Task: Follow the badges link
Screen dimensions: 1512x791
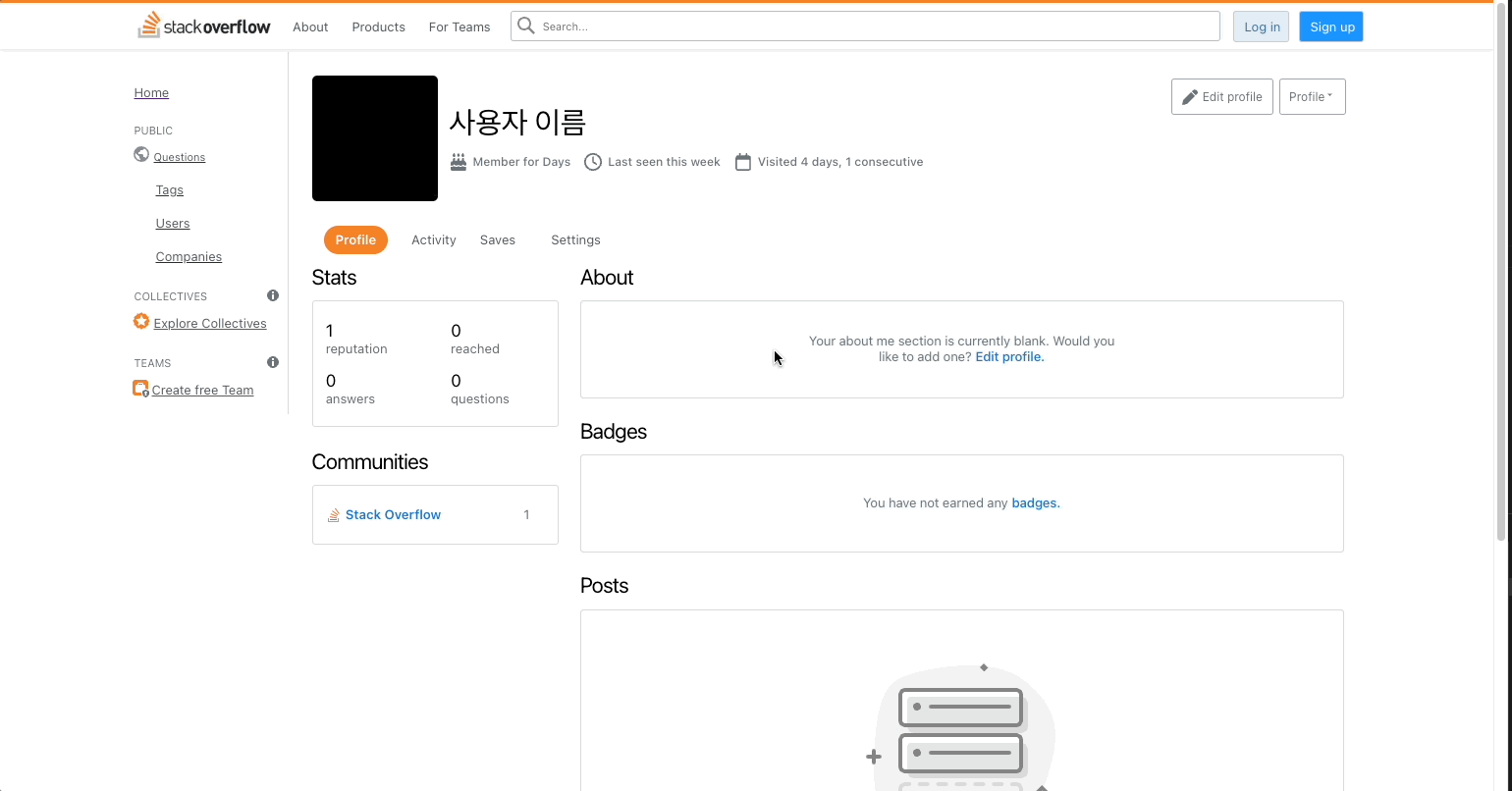Action: pyautogui.click(x=1036, y=502)
